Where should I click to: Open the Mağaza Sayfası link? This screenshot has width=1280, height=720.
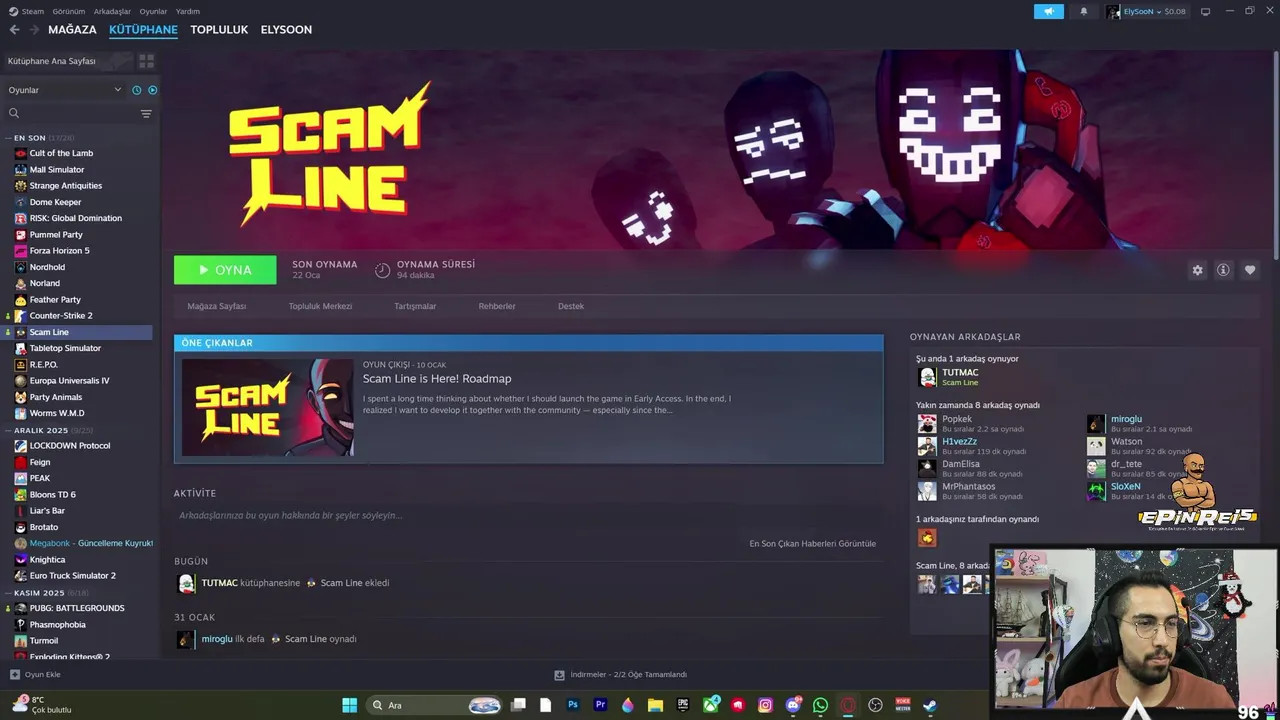[217, 306]
